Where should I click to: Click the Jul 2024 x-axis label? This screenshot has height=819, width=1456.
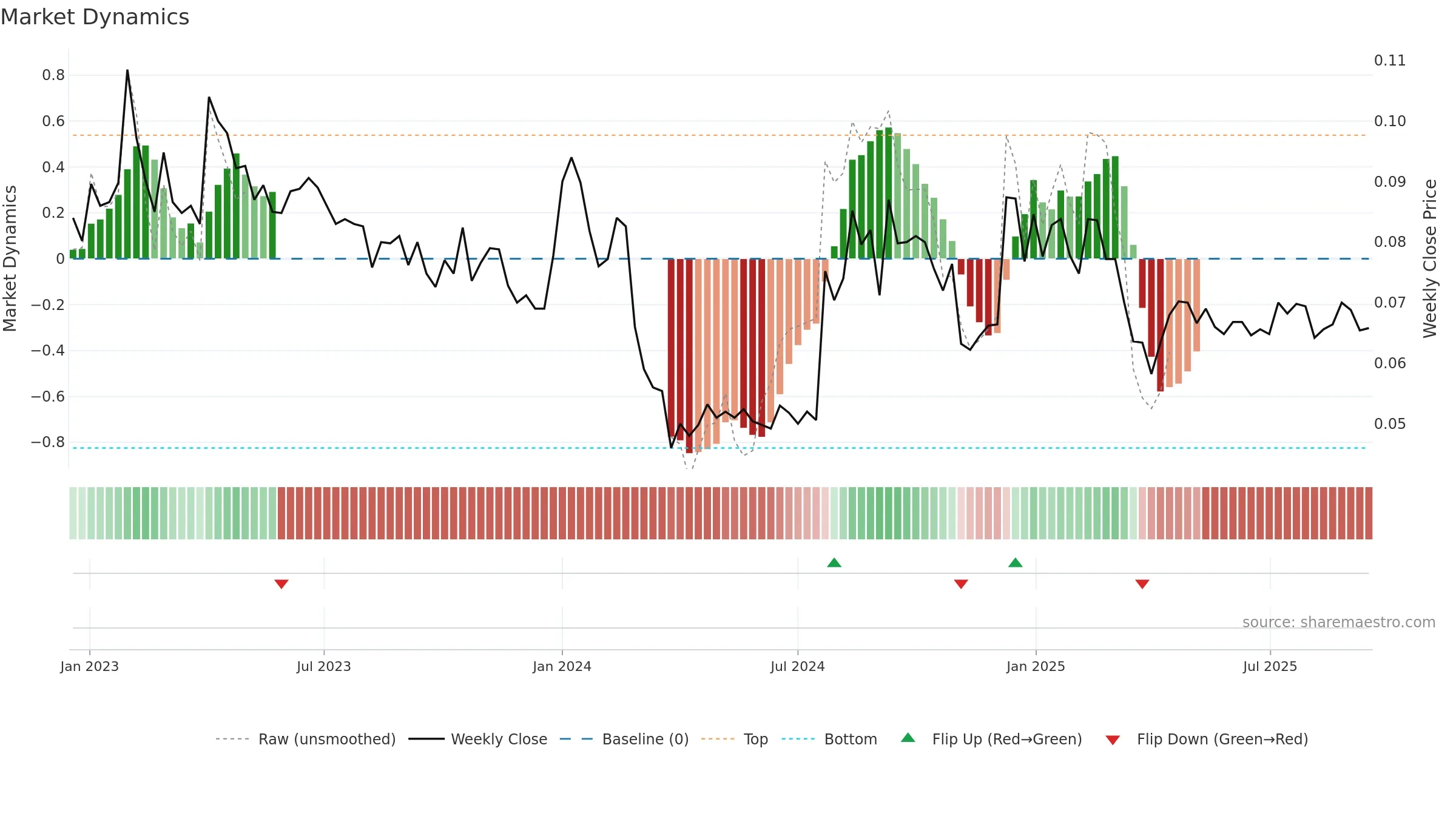coord(798,666)
